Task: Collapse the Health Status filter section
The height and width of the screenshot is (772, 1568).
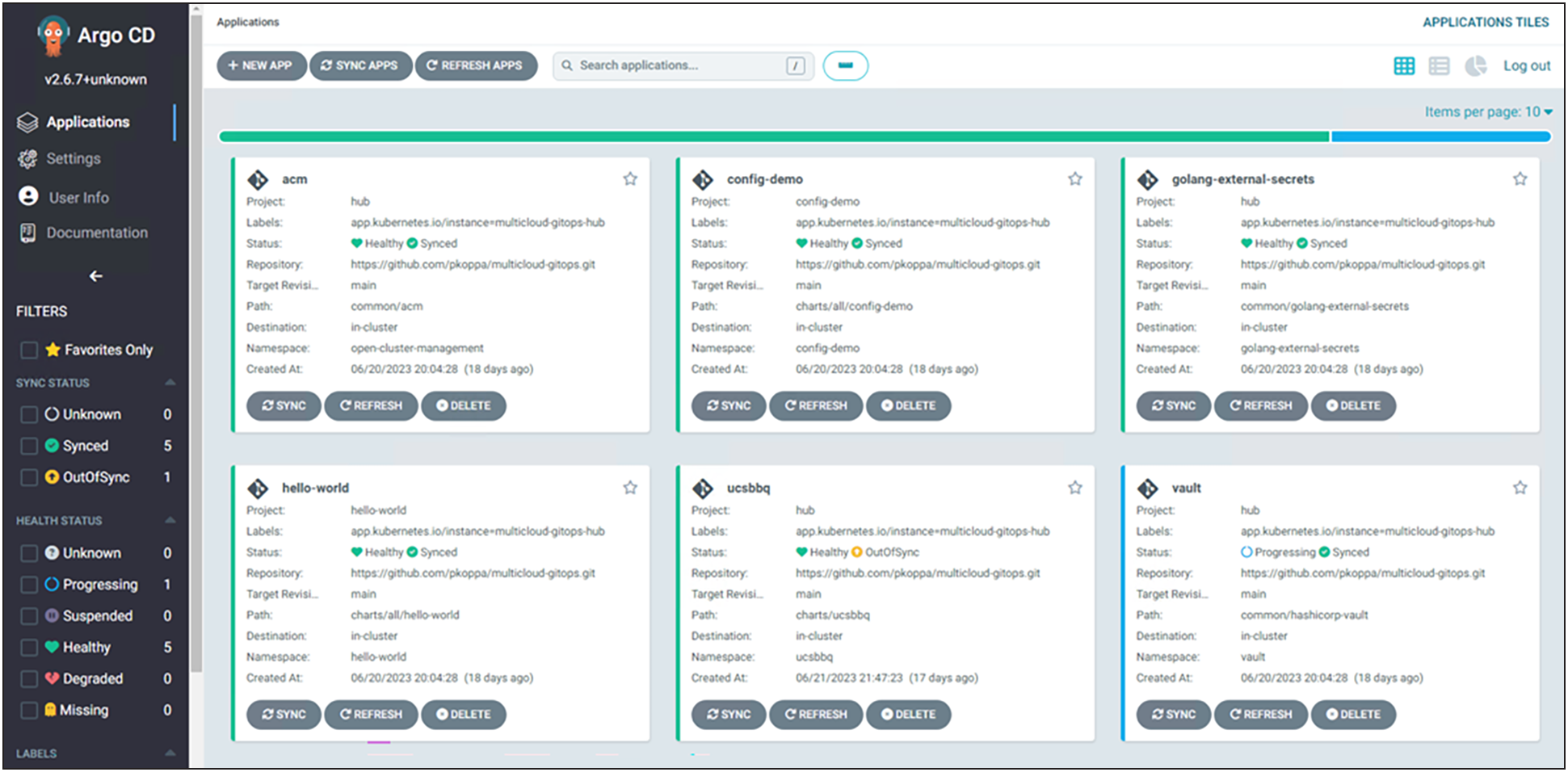Action: tap(170, 521)
